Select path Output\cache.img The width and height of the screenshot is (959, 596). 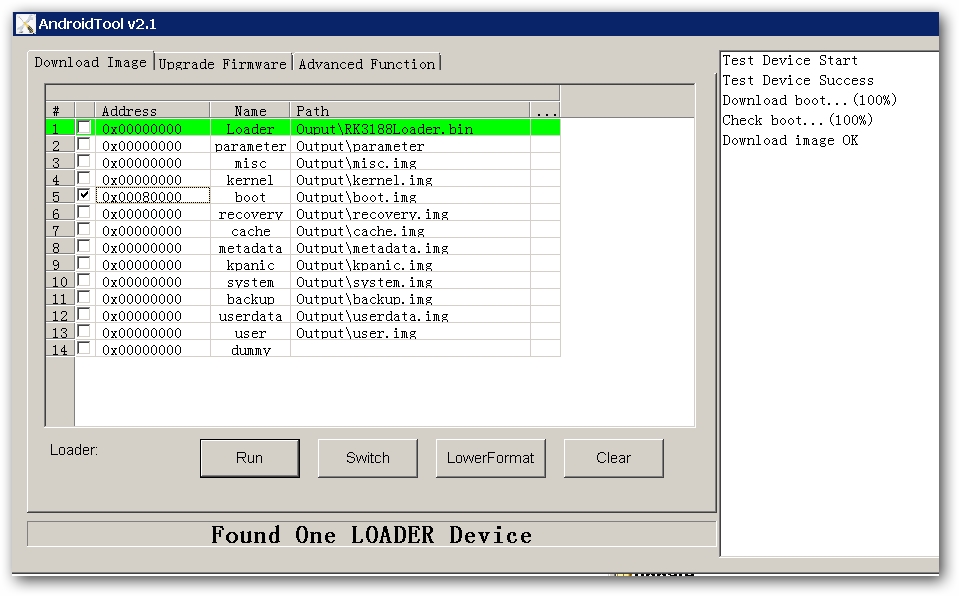[410, 231]
